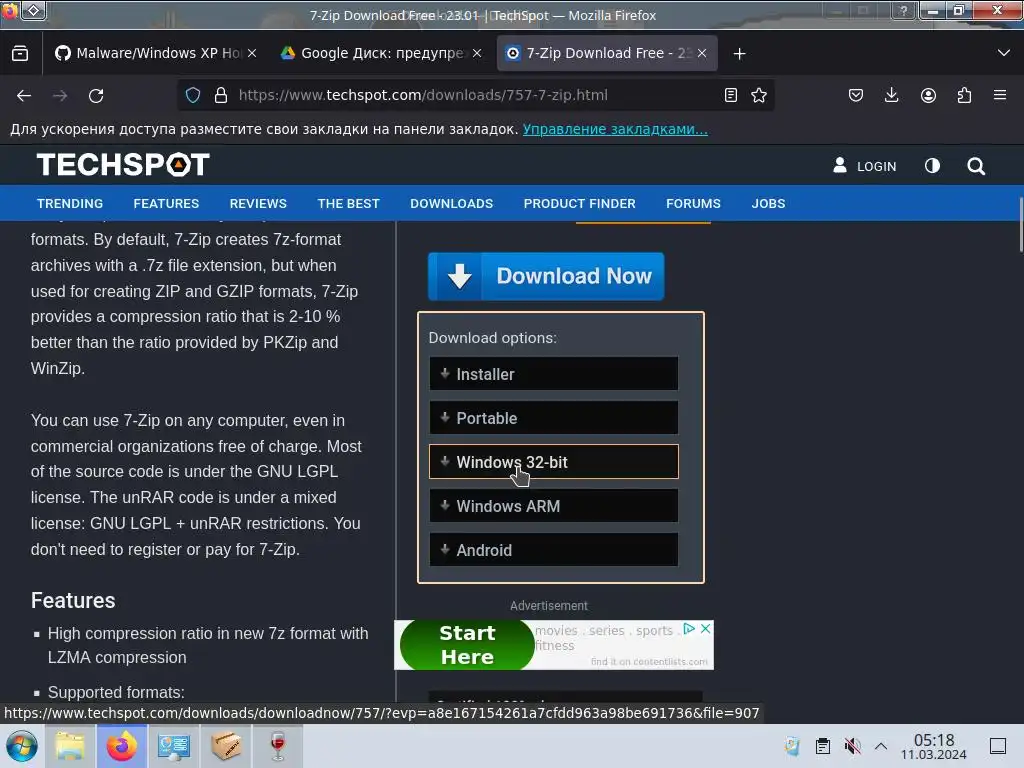The width and height of the screenshot is (1024, 768).
Task: Open the Управление закладками link
Action: pos(615,129)
